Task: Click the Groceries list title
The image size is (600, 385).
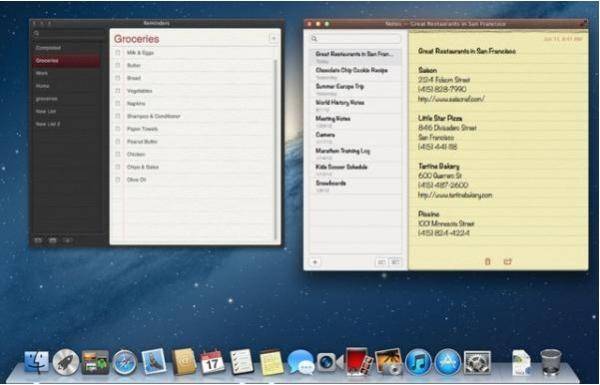Action: [x=137, y=39]
